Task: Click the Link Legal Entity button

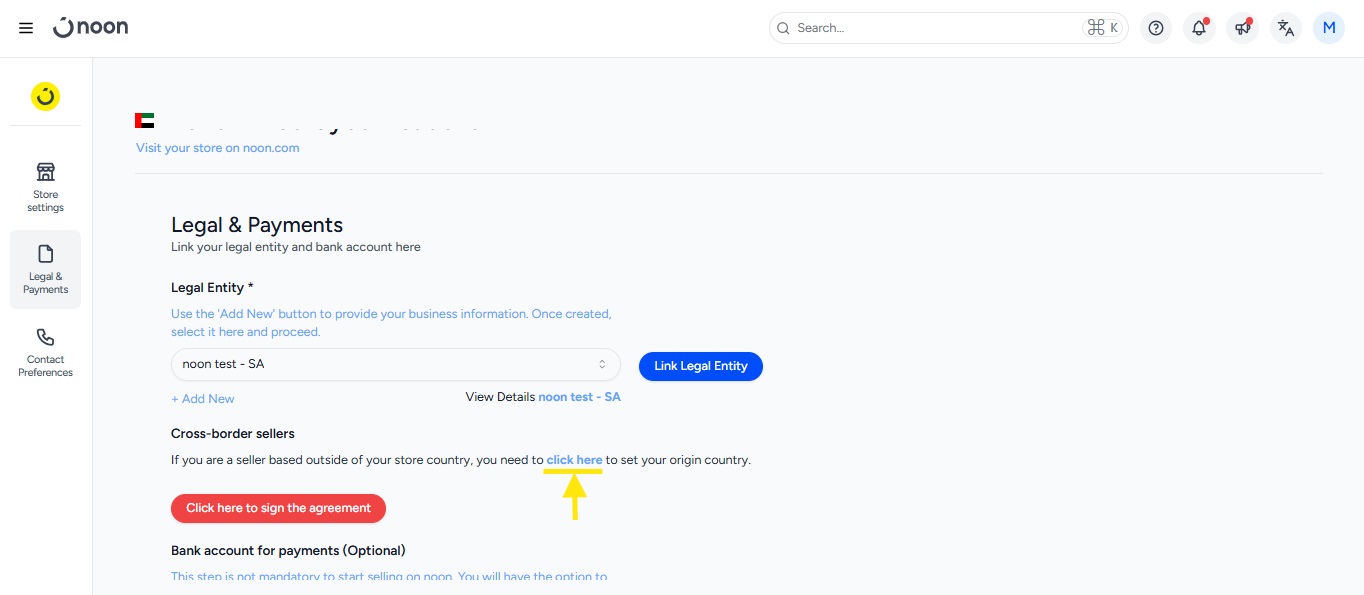Action: click(x=700, y=366)
